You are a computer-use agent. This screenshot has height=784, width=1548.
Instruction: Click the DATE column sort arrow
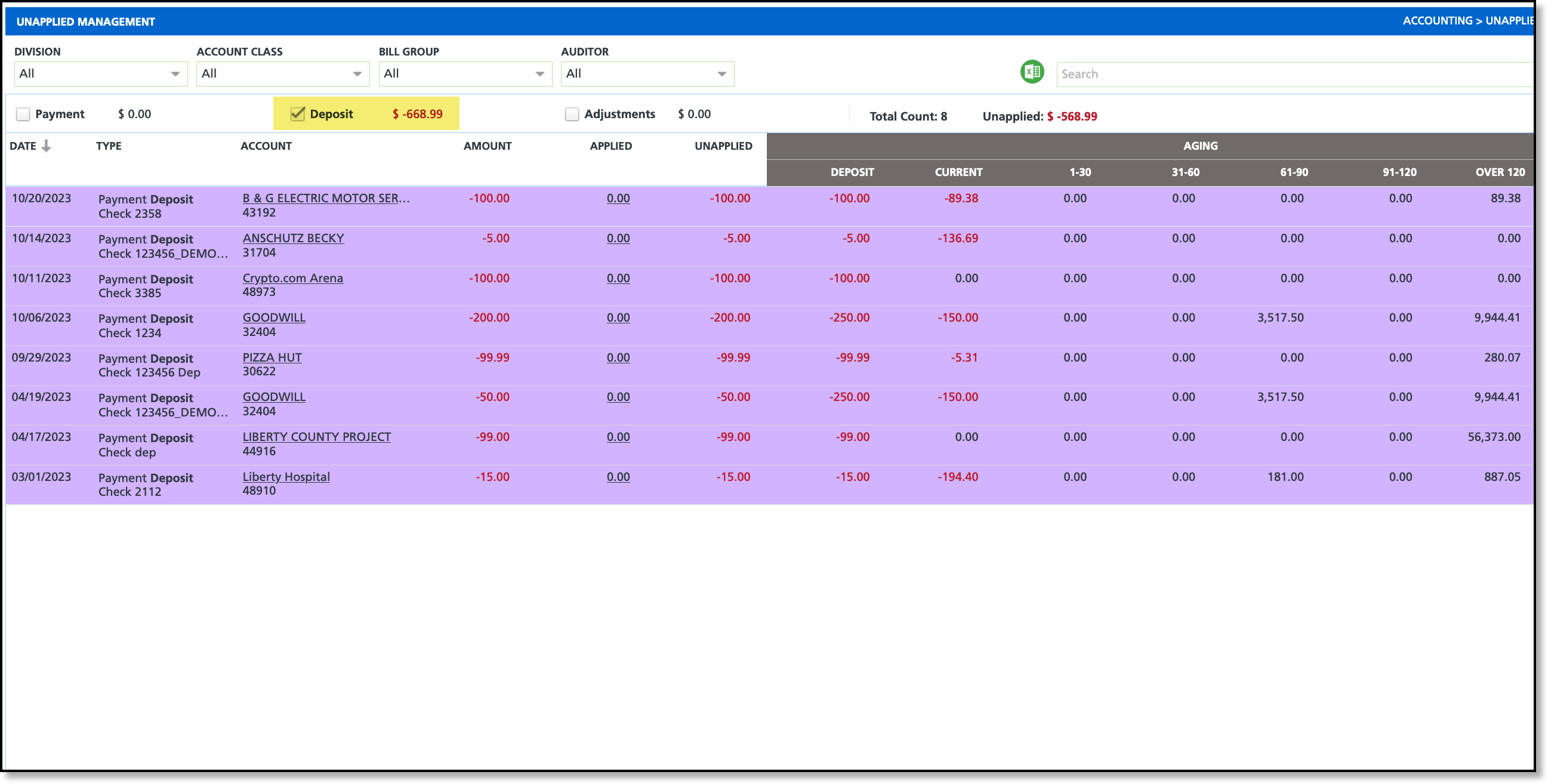tap(47, 146)
